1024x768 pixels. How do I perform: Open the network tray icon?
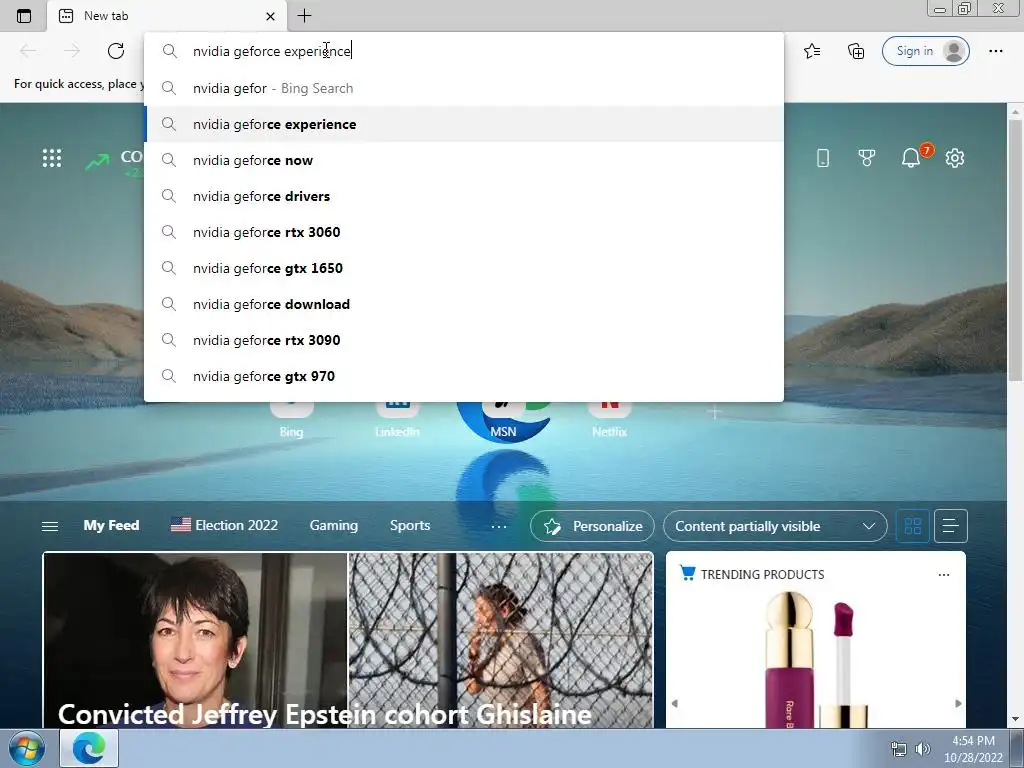click(x=899, y=749)
